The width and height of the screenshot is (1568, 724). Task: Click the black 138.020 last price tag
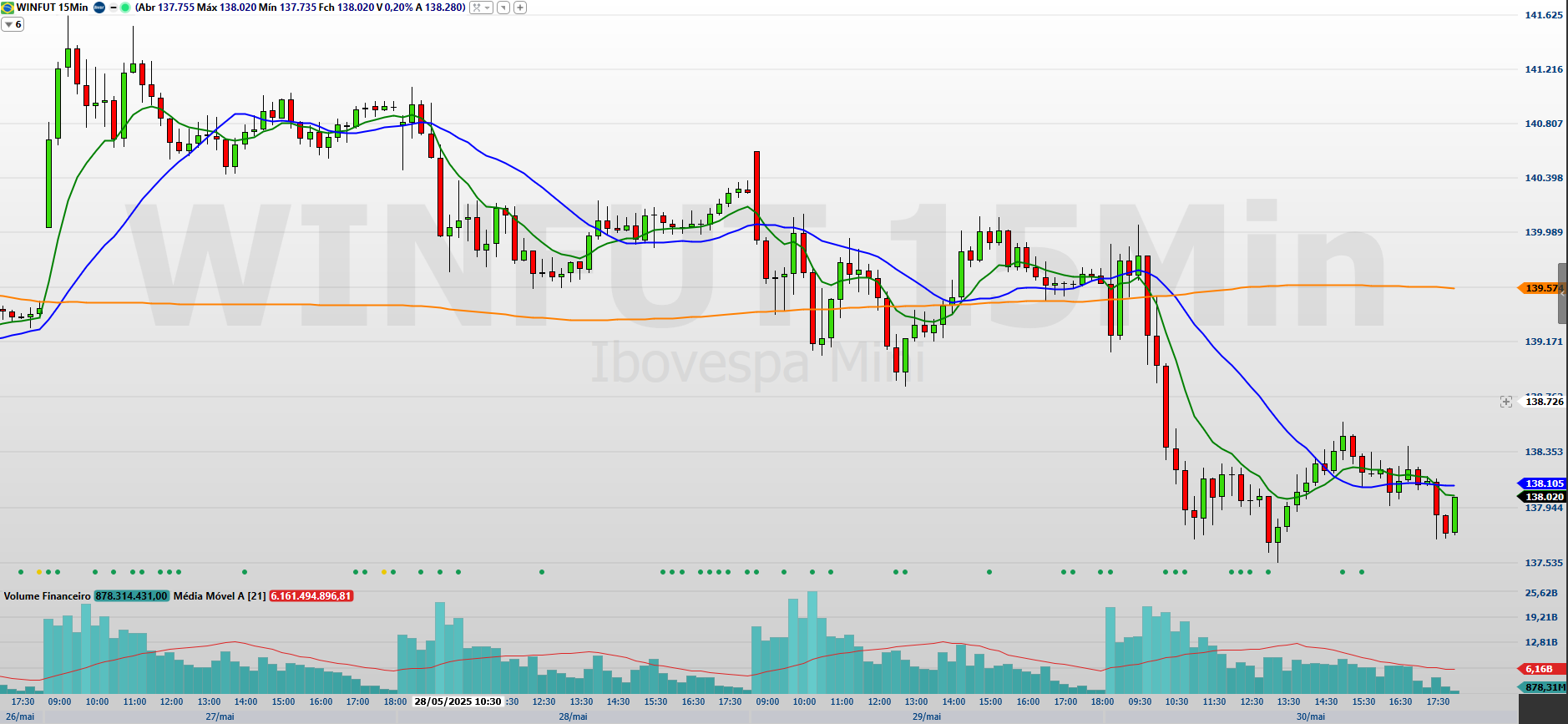(x=1542, y=497)
